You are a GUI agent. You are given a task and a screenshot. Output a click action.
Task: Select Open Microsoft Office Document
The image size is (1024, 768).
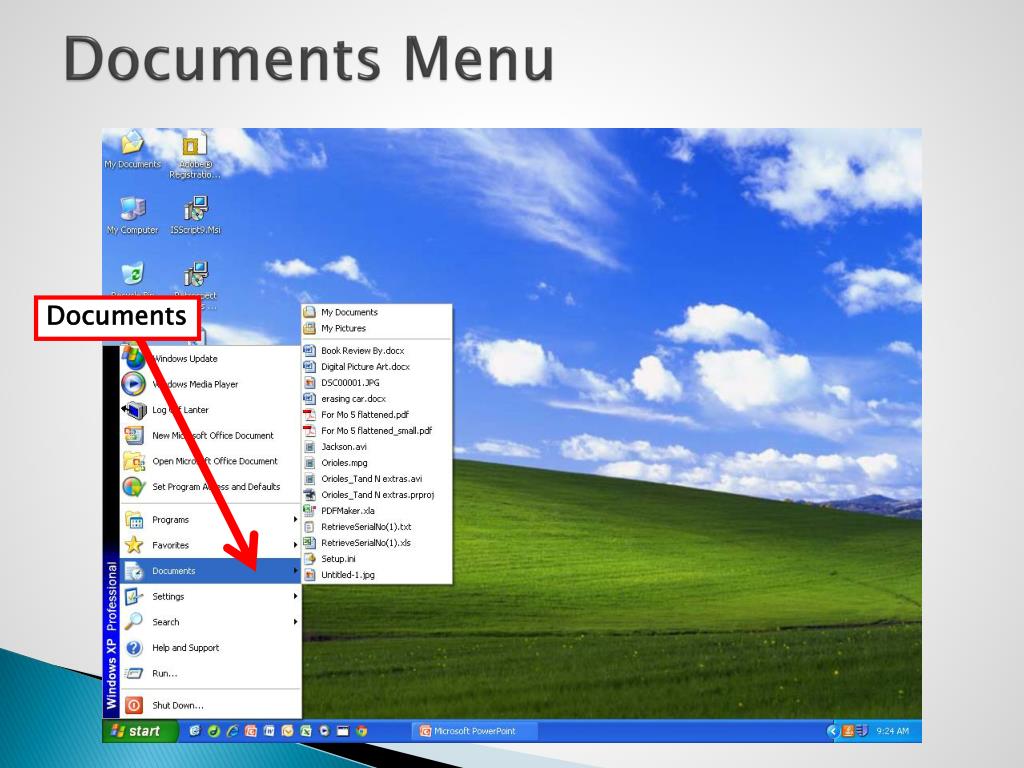coord(210,461)
